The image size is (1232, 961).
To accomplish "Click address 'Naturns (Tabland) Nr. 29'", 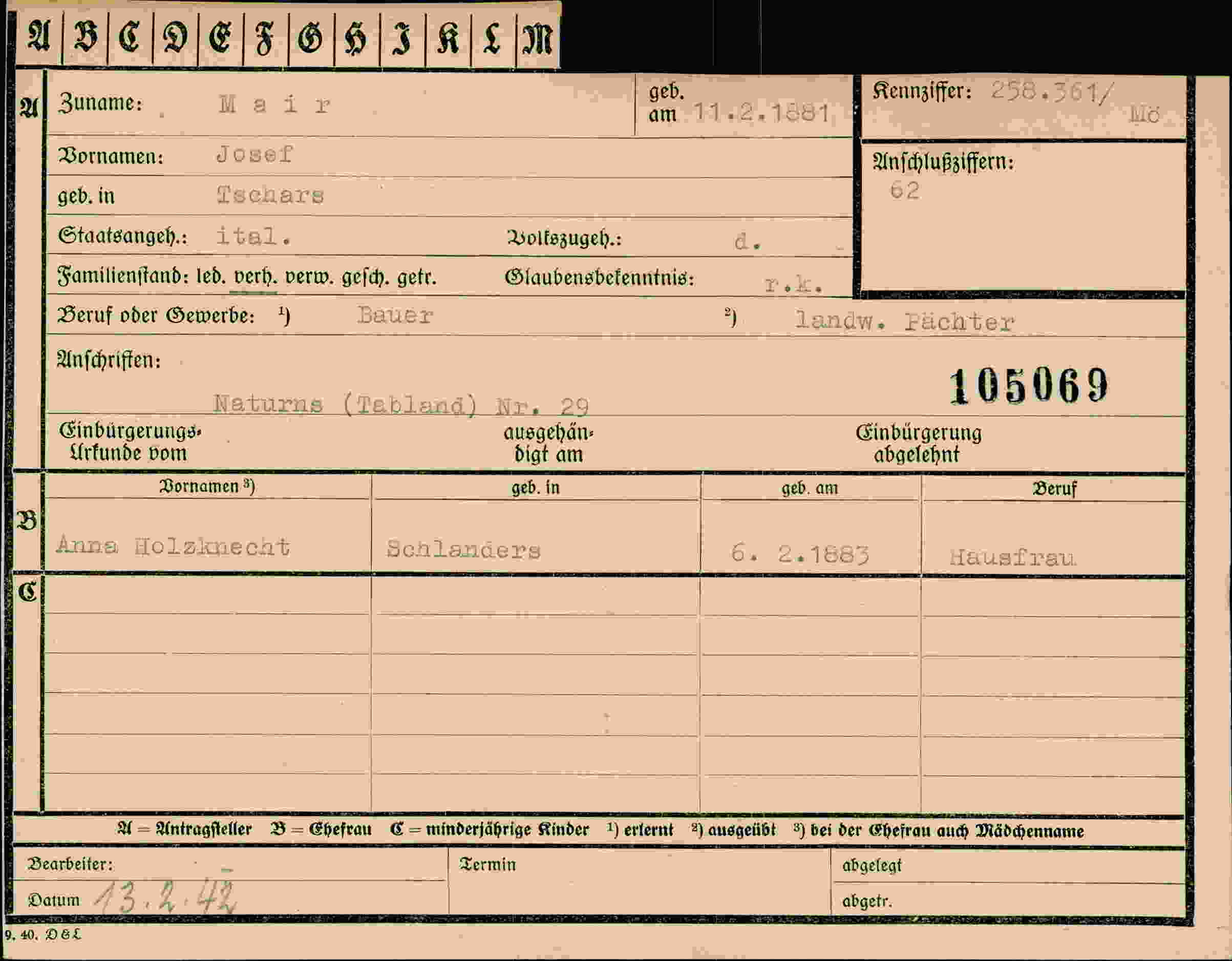I will (x=401, y=405).
